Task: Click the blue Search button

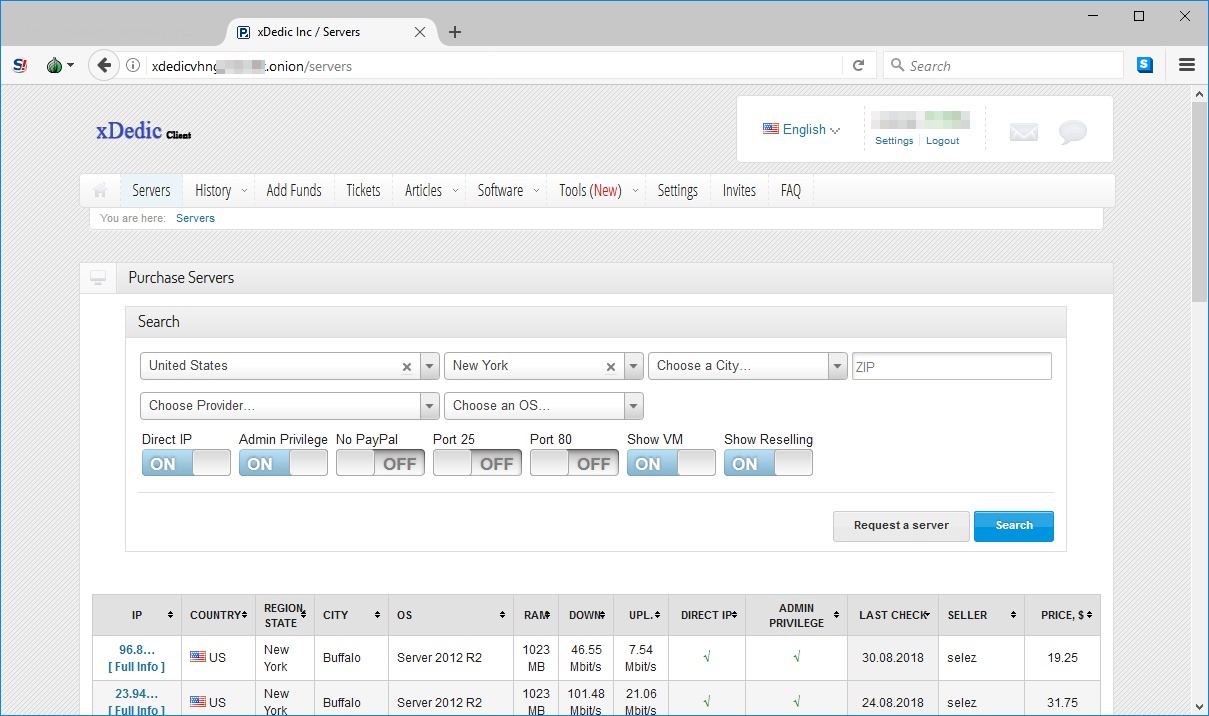Action: click(x=1013, y=526)
